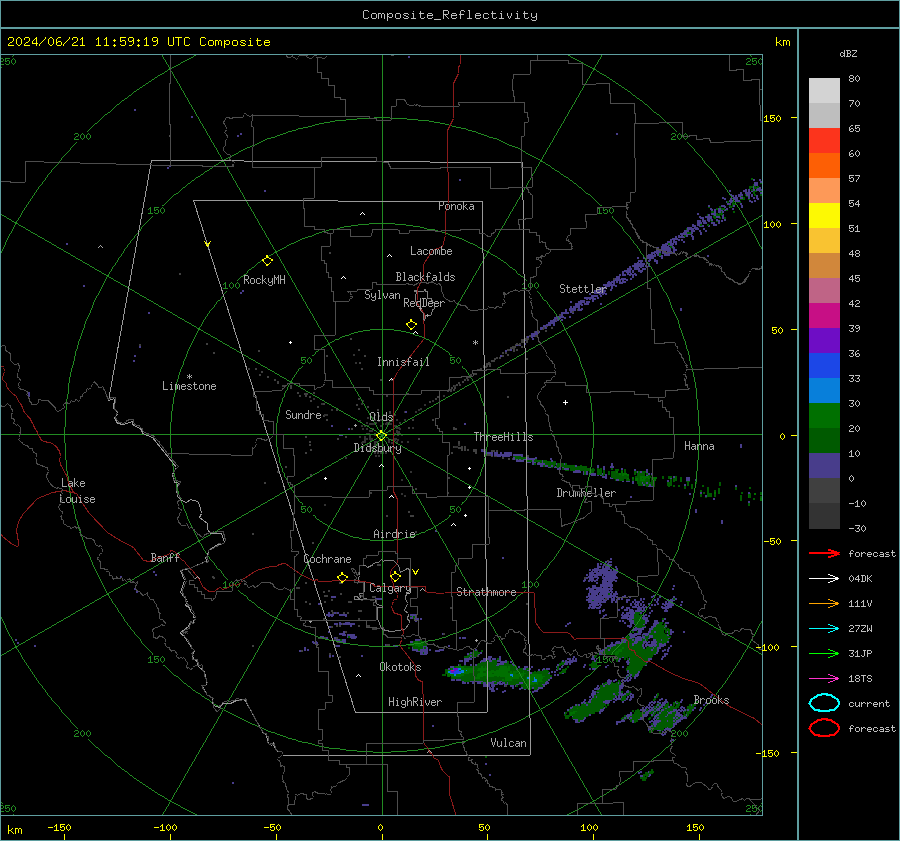The image size is (900, 841).
Task: Click the Olds town label
Action: pos(381,417)
